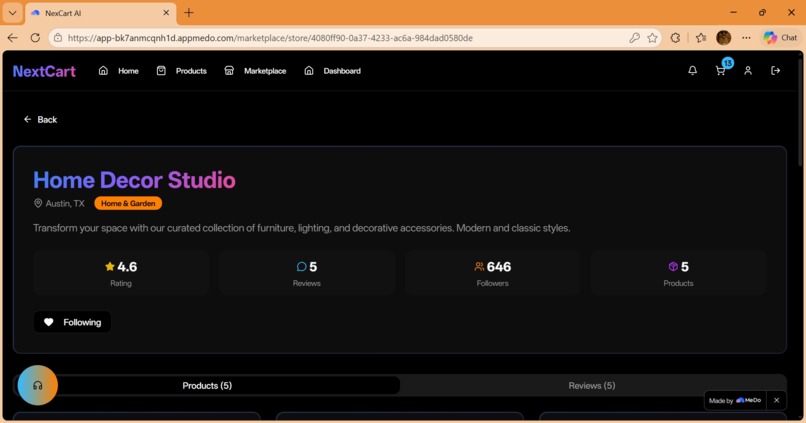Switch to the Products (5) tab
Screen dimensions: 806x423
207,385
